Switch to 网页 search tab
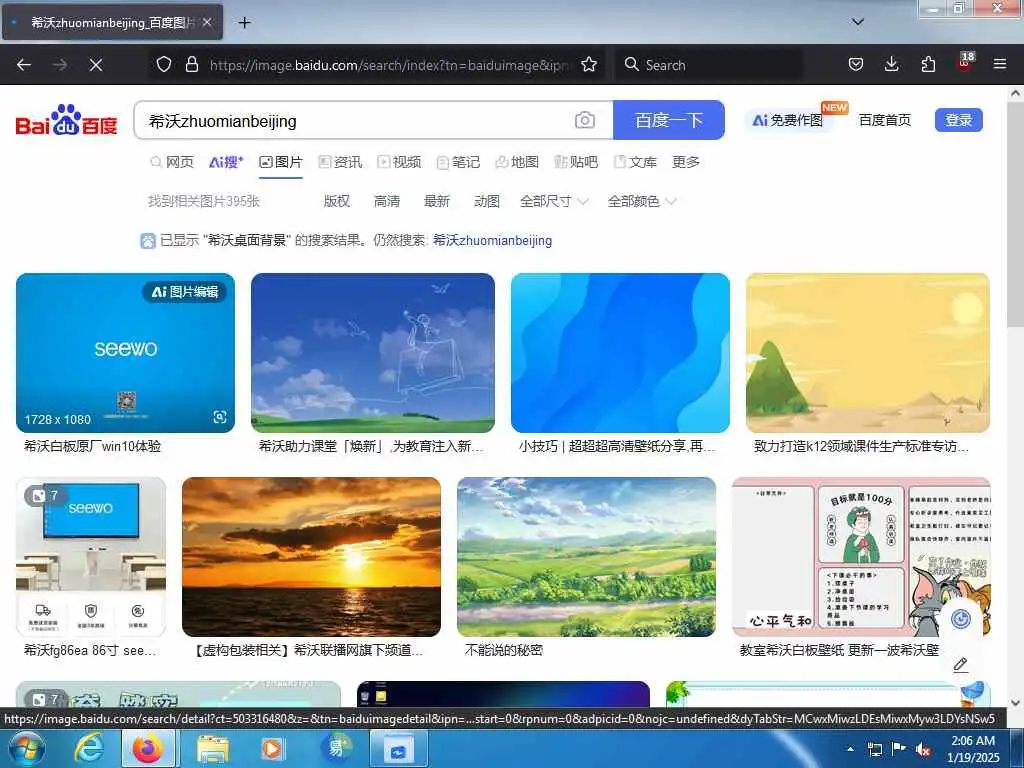This screenshot has width=1024, height=768. (x=172, y=162)
